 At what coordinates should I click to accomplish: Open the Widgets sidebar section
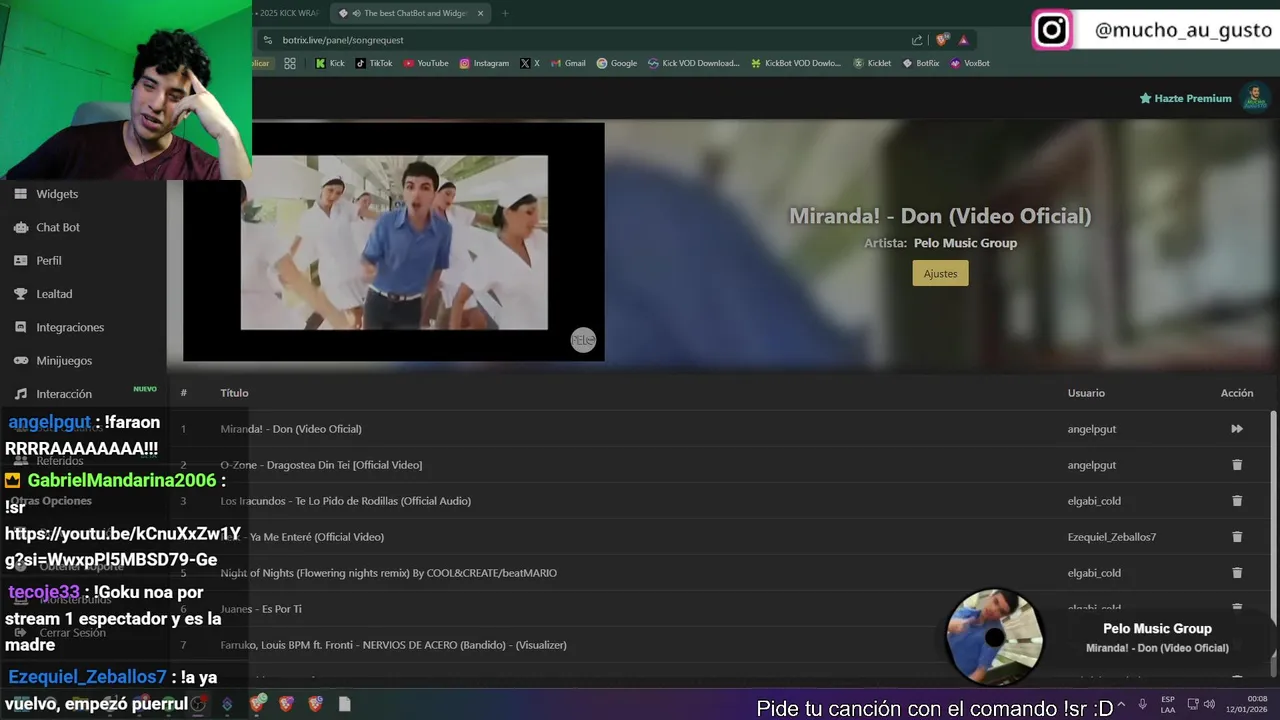click(57, 194)
